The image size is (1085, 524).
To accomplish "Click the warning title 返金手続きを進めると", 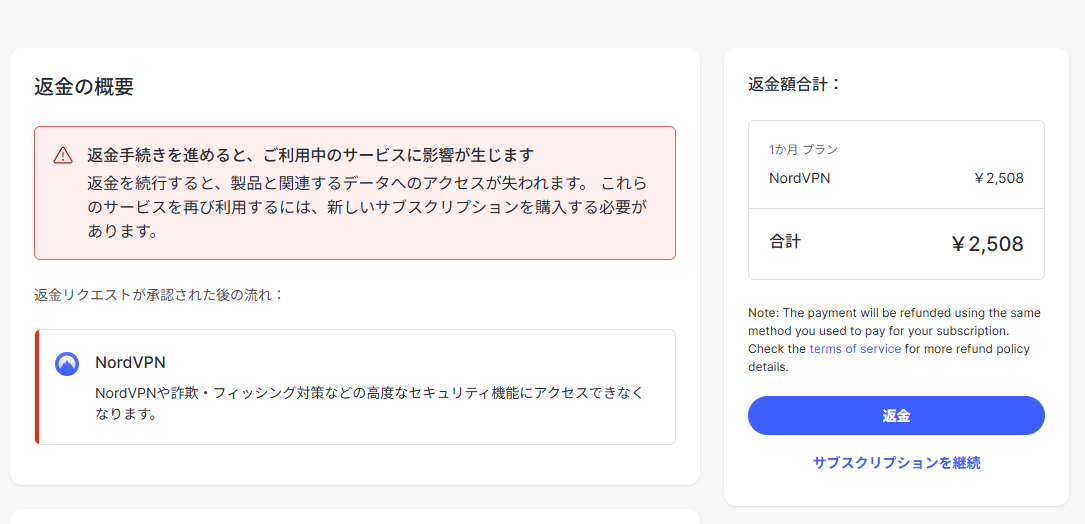I will 311,154.
